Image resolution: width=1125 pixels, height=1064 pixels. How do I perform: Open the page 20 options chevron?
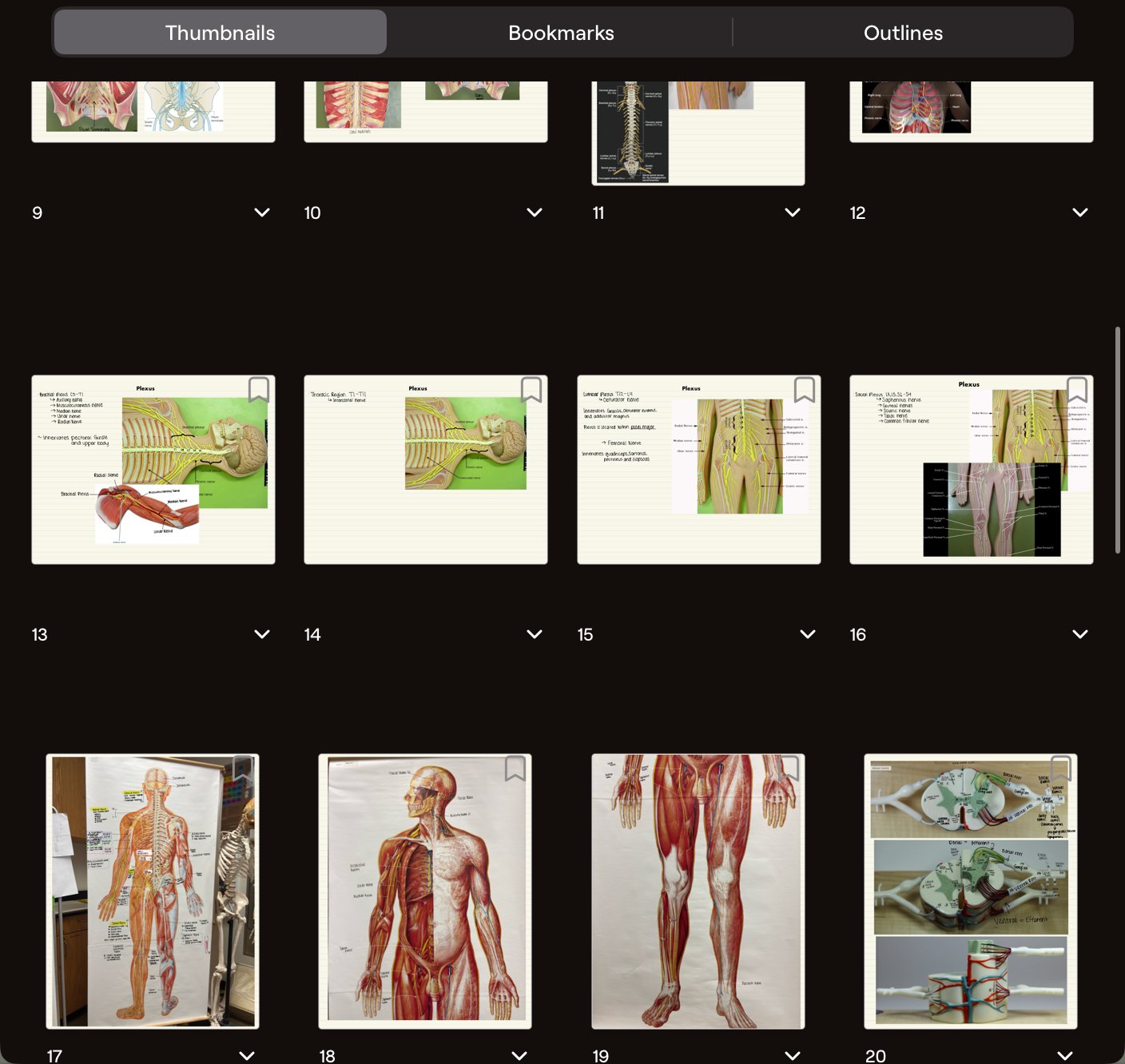1065,1055
